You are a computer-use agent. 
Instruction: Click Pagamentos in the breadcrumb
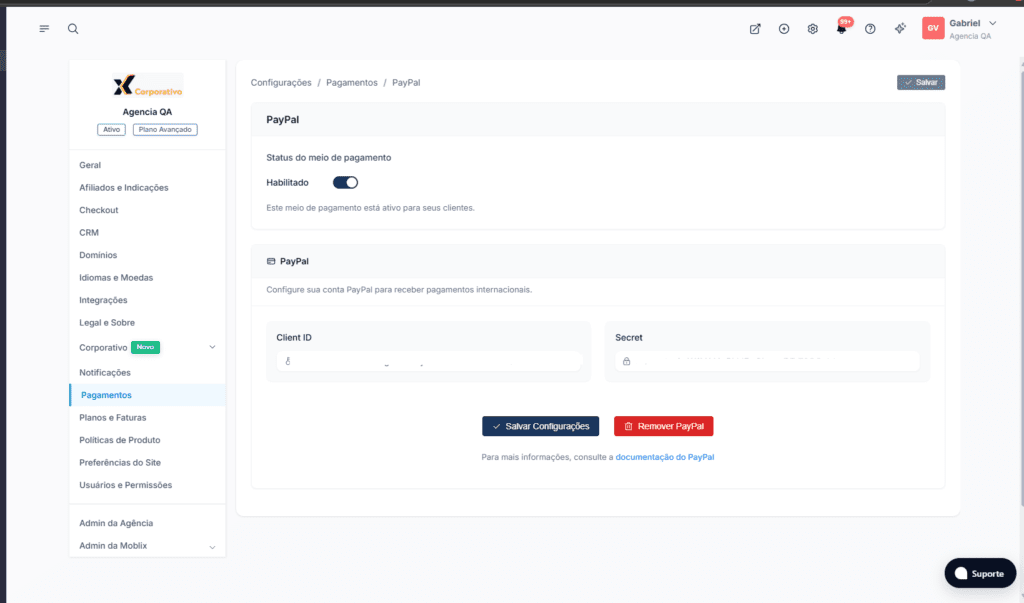point(352,83)
